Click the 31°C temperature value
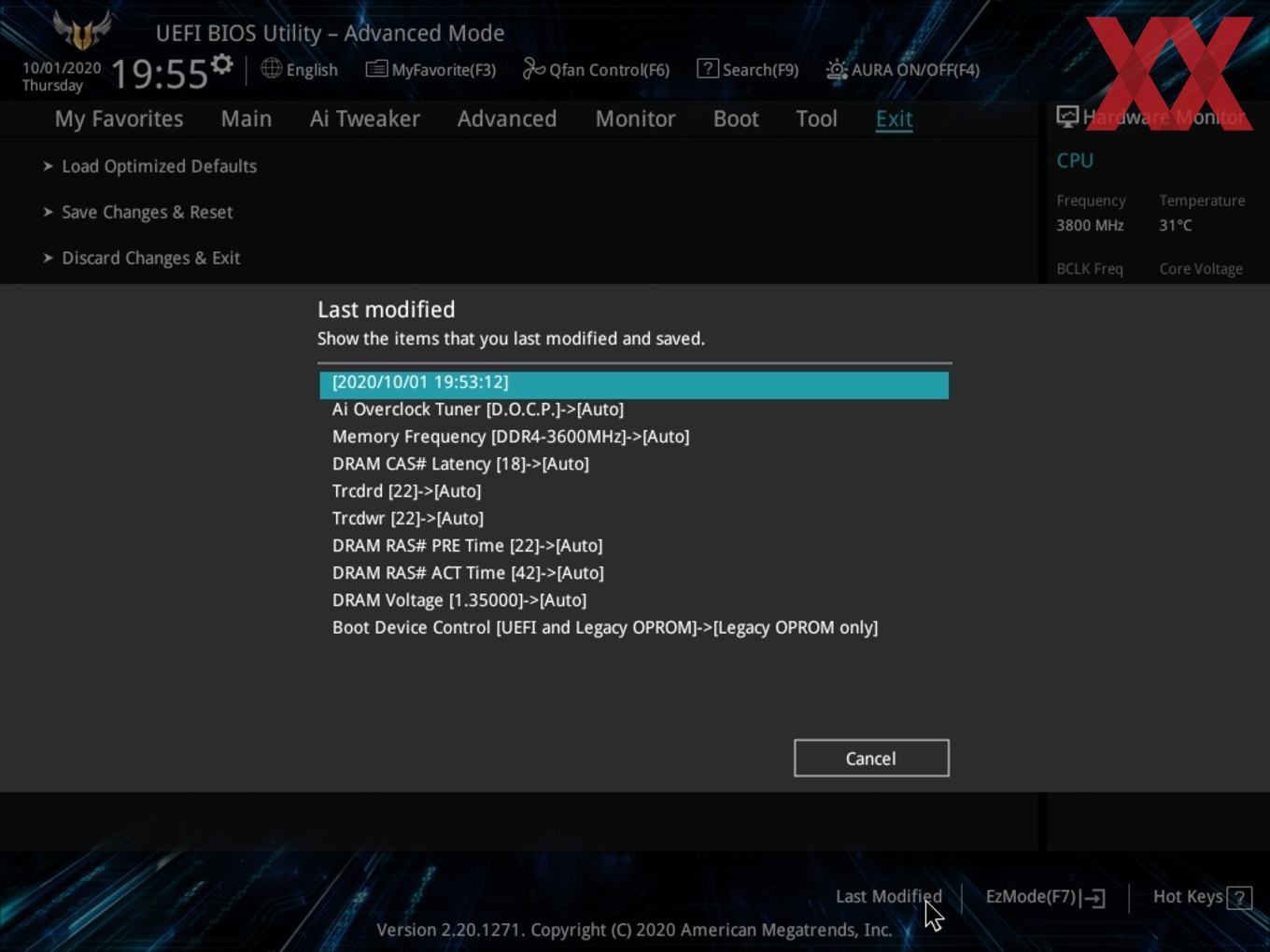 tap(1176, 225)
